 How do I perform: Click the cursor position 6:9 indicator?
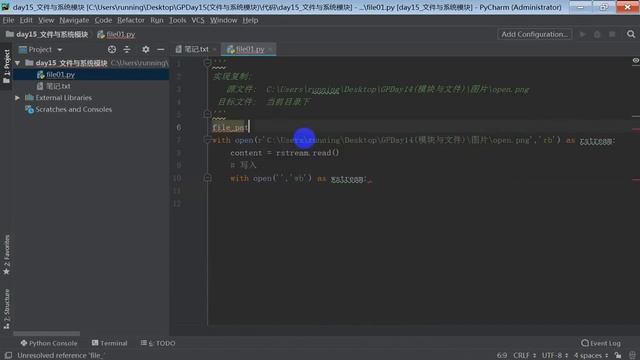click(x=502, y=356)
